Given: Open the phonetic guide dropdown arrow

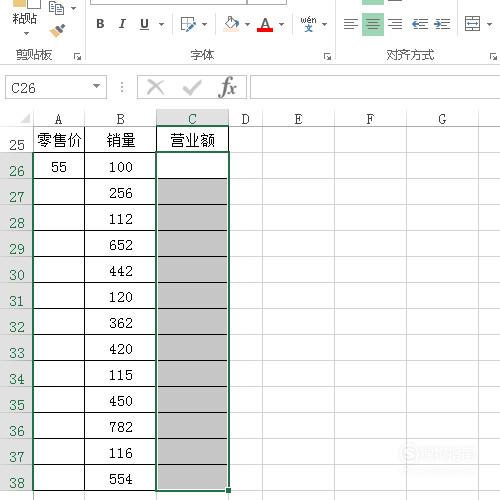Looking at the screenshot, I should click(324, 24).
